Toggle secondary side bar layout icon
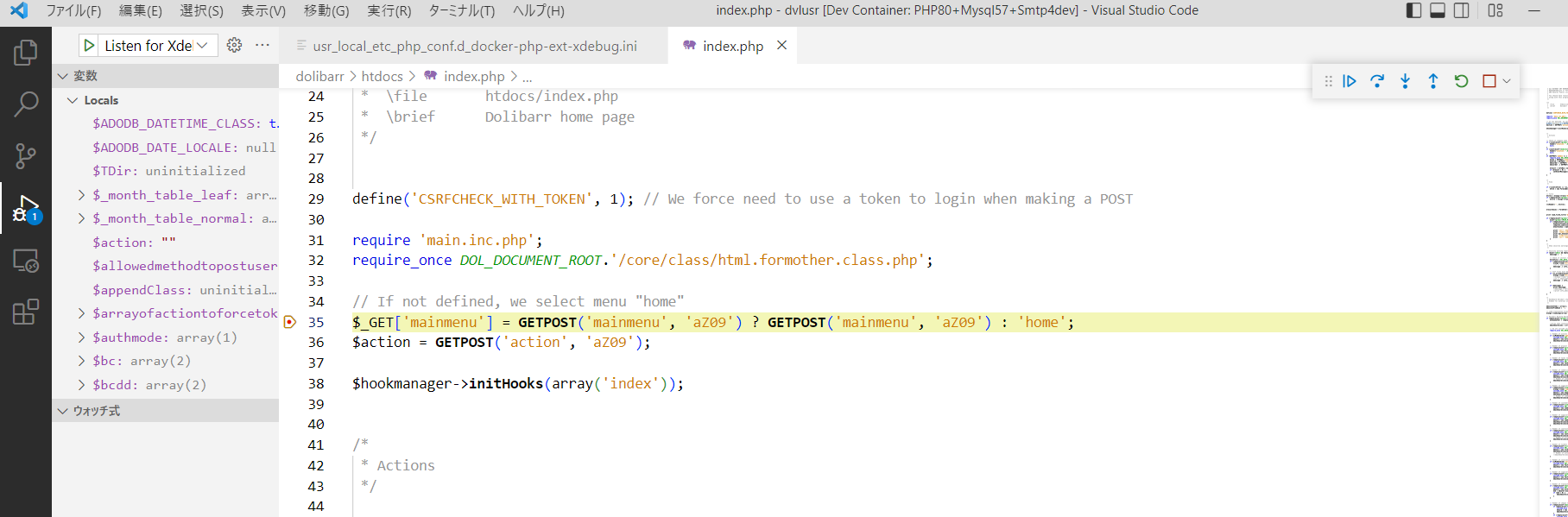Screen dimensions: 1568x517 point(1462,10)
